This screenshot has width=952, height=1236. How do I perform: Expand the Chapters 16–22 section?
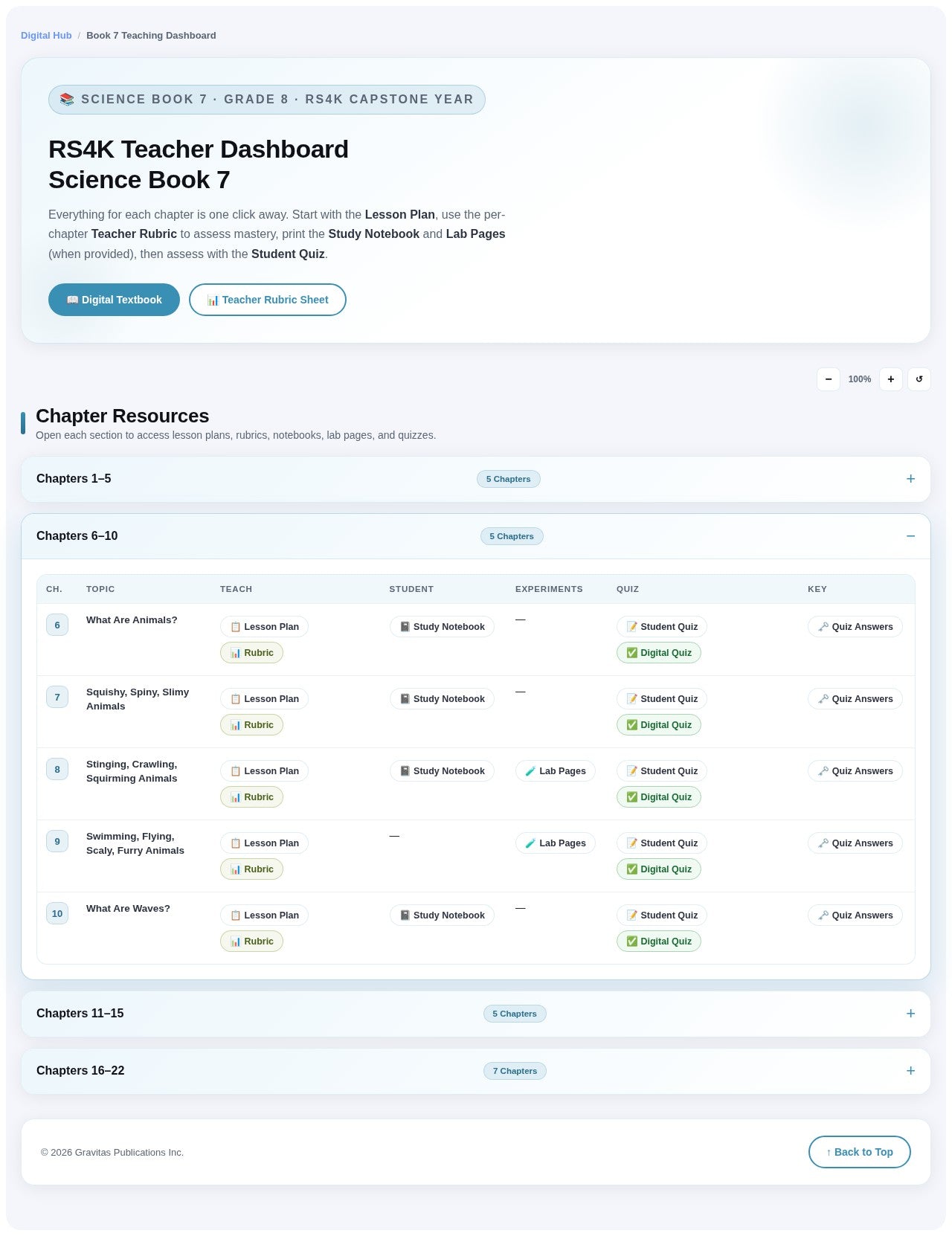[x=476, y=1071]
